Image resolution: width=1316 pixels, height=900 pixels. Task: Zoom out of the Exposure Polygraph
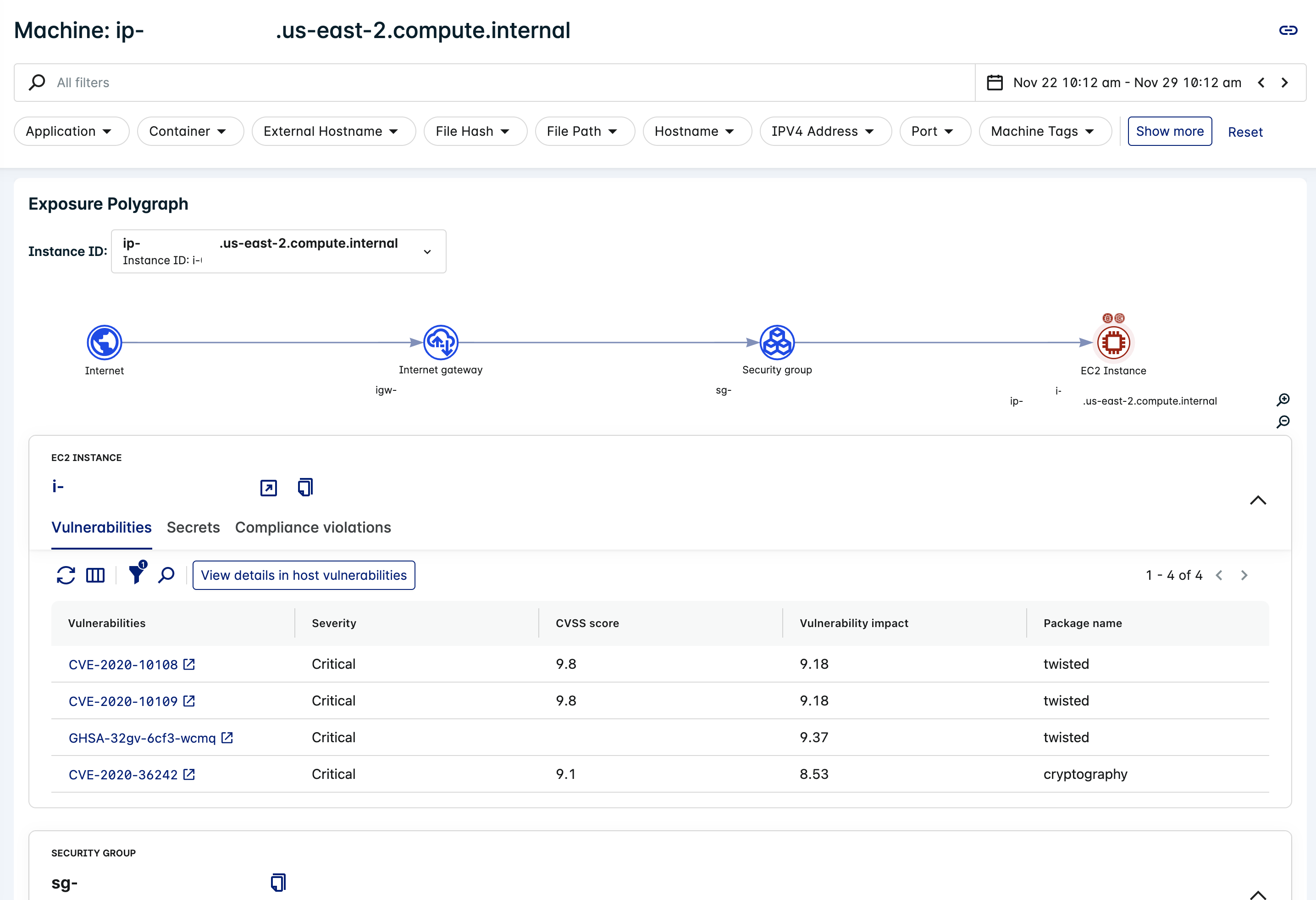coord(1283,422)
